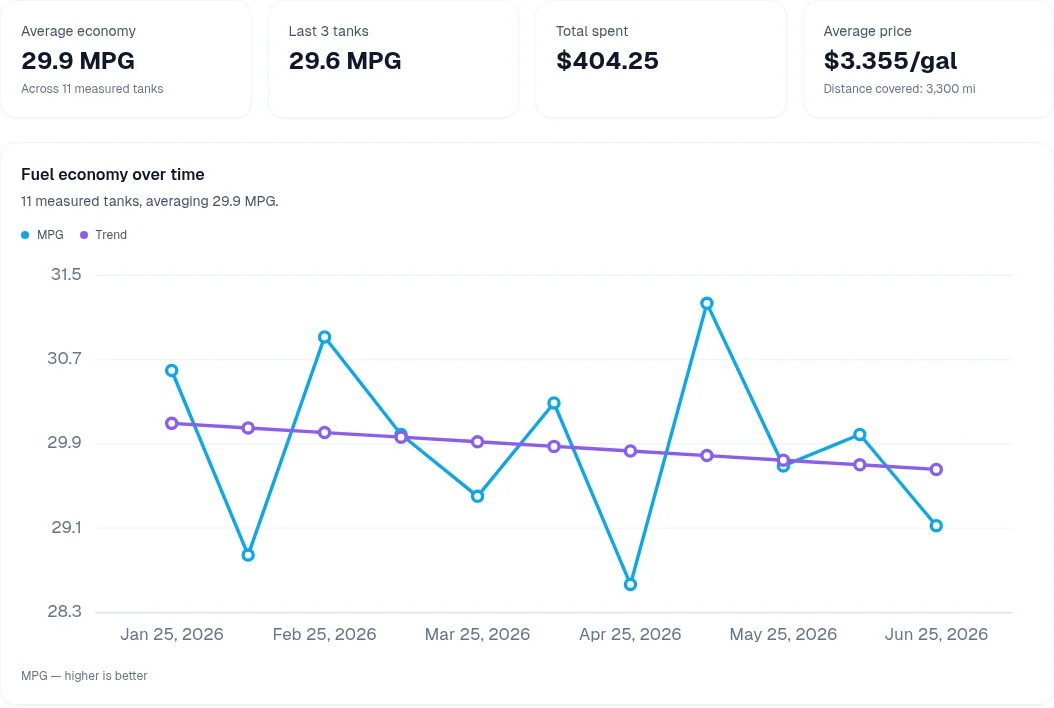The width and height of the screenshot is (1054, 708).
Task: Click the '29.1' y-axis label
Action: [x=66, y=527]
